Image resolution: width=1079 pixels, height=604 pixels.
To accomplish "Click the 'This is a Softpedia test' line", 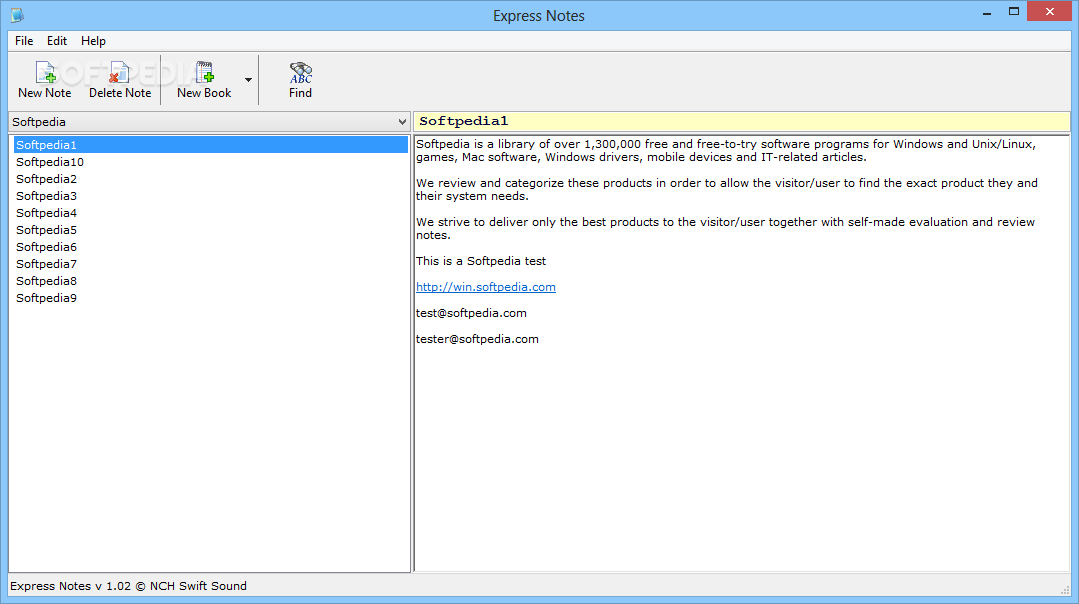I will [x=481, y=261].
